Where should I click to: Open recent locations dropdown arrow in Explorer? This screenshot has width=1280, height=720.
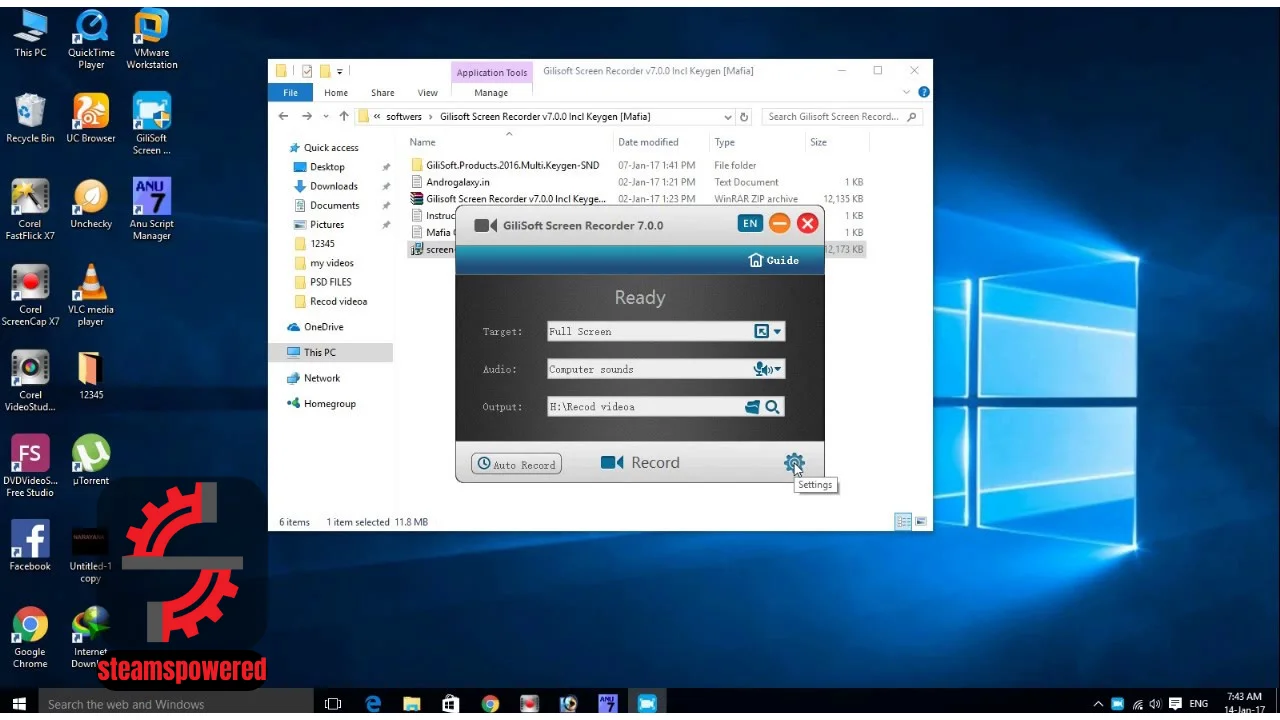click(x=326, y=117)
